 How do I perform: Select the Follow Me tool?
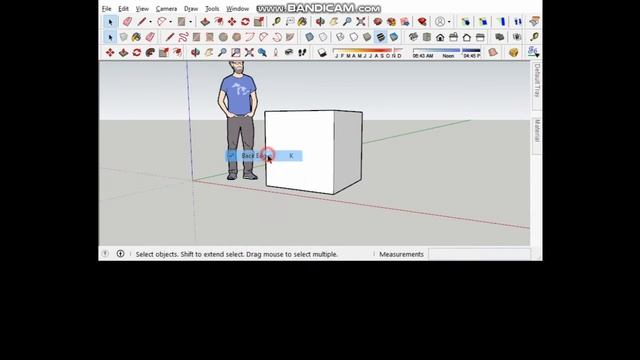[150, 53]
